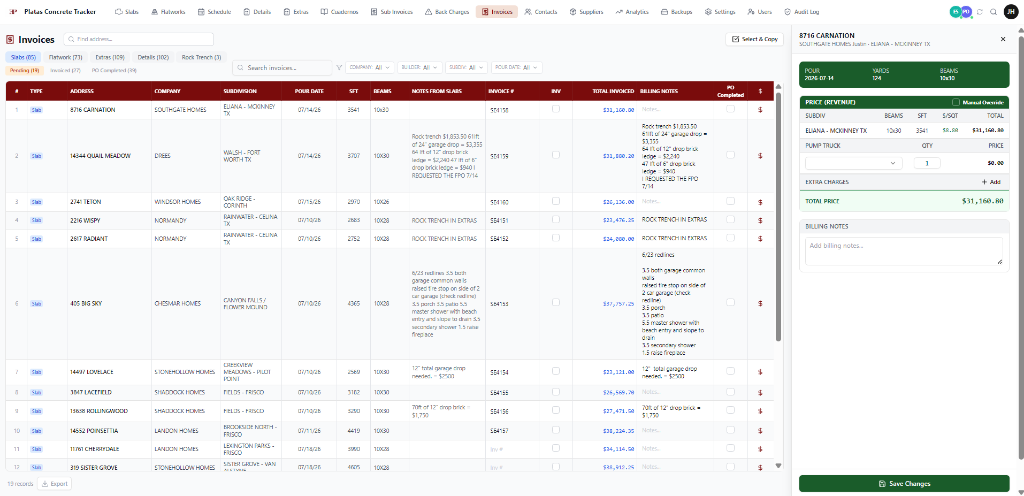Open the Settings page
The image size is (1024, 496).
click(x=720, y=12)
